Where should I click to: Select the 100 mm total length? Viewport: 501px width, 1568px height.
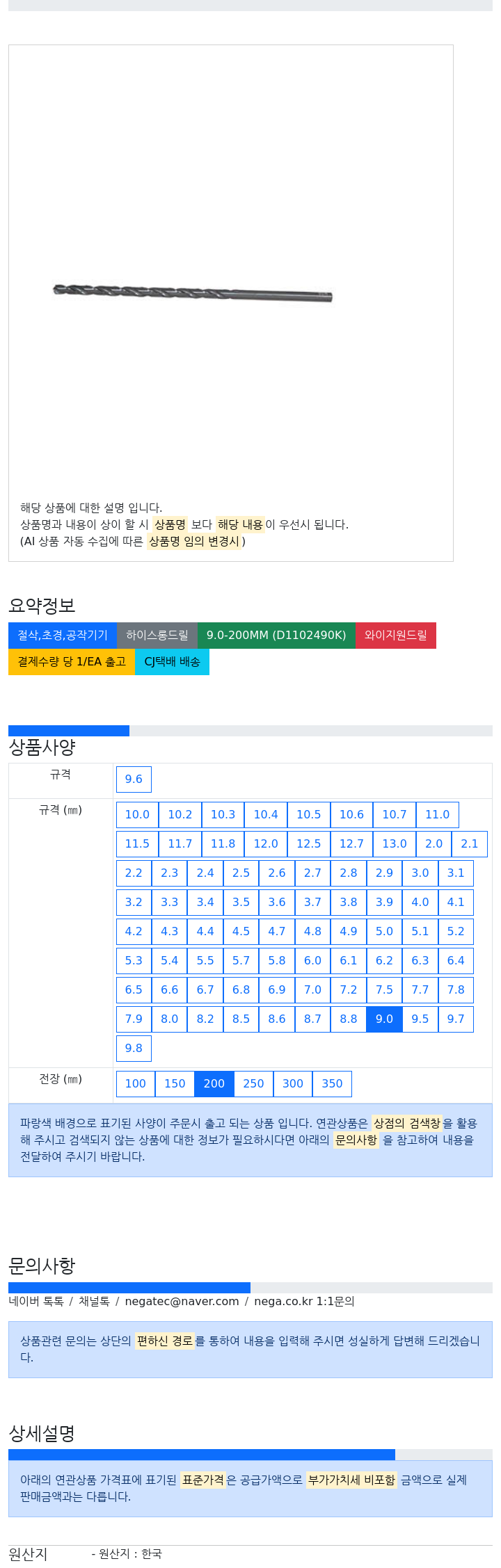(136, 1083)
